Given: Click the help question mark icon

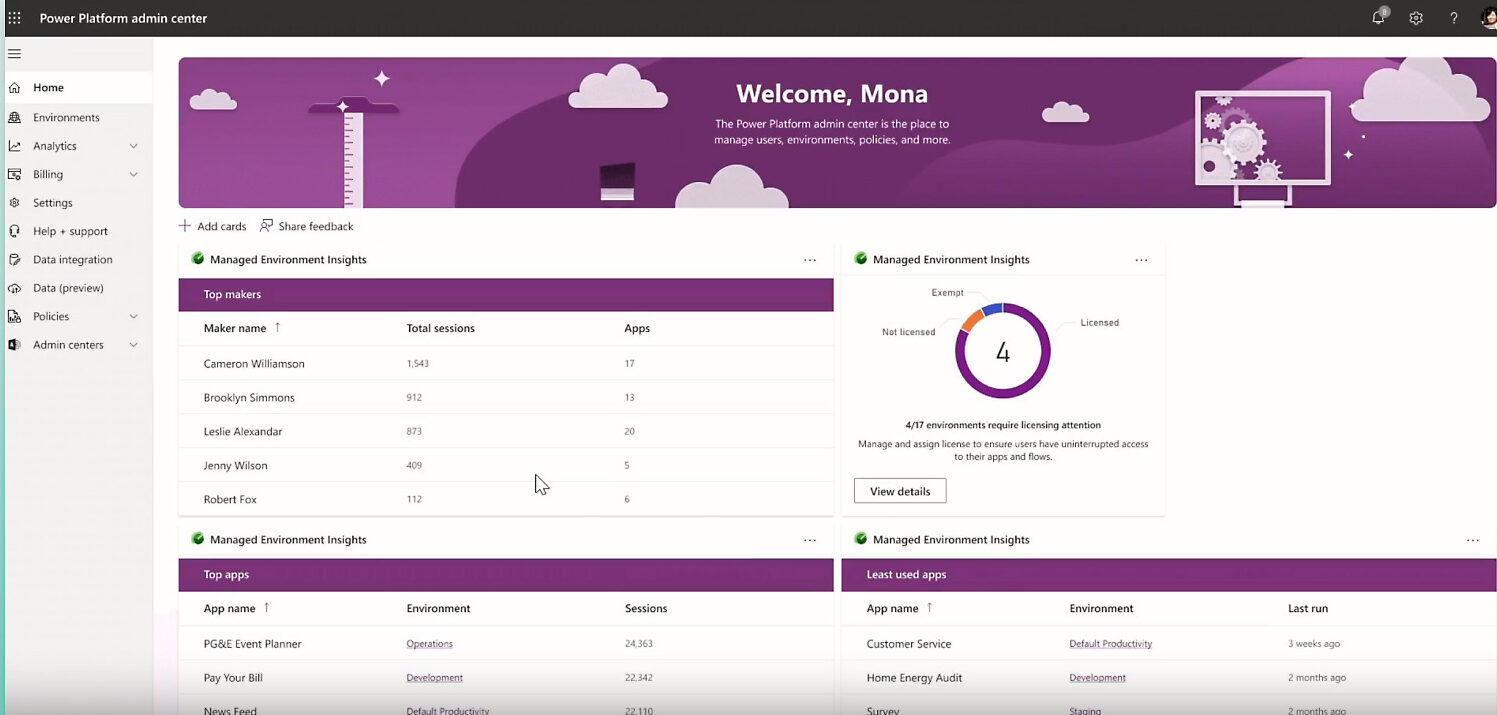Looking at the screenshot, I should pyautogui.click(x=1454, y=18).
